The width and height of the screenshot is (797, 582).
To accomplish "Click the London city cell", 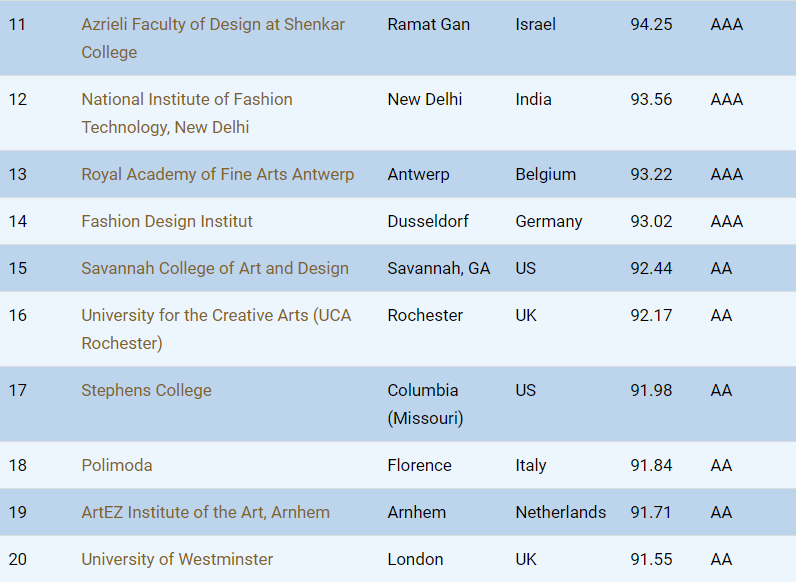I will 415,559.
